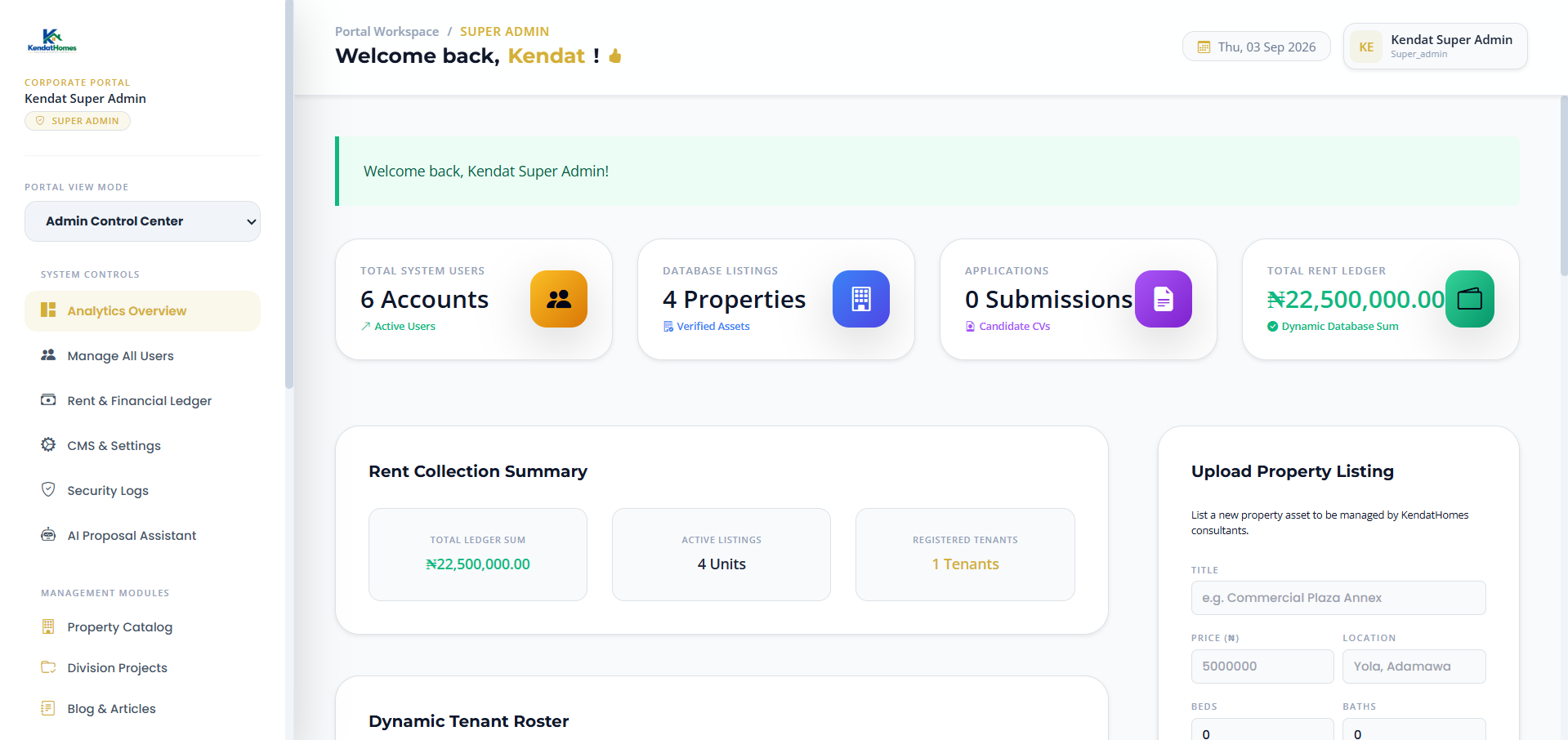Viewport: 1568px width, 740px height.
Task: Open Analytics Overview menu item
Action: pyautogui.click(x=142, y=311)
